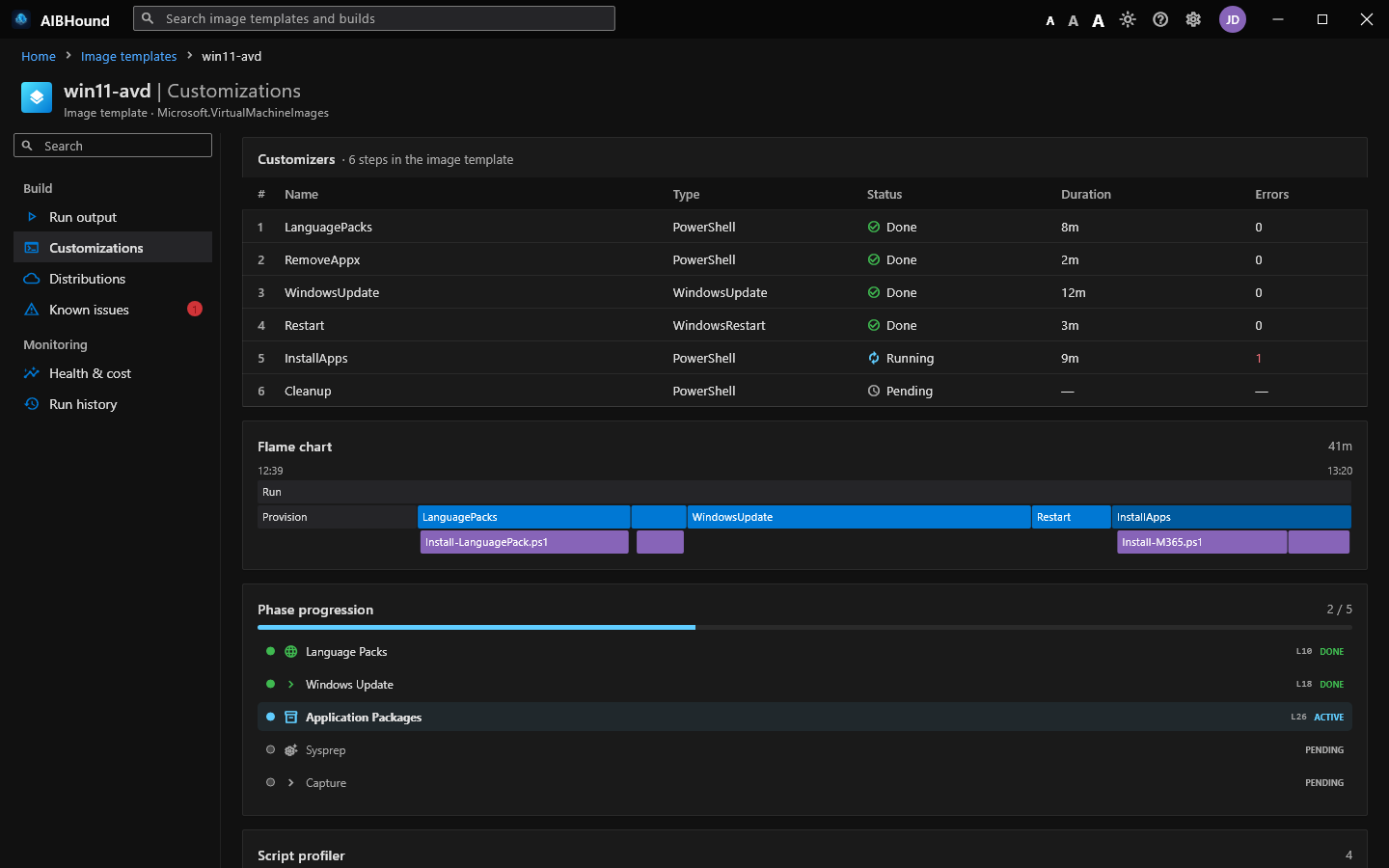The image size is (1389, 868).
Task: Click the Pending clock icon for Cleanup
Action: coord(874,391)
